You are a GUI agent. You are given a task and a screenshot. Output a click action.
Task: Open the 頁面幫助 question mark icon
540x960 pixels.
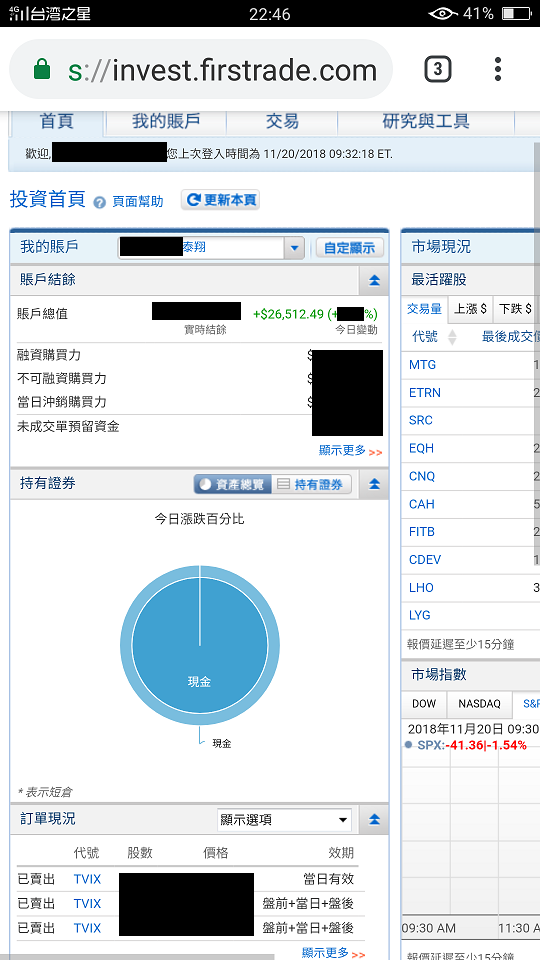(x=100, y=202)
